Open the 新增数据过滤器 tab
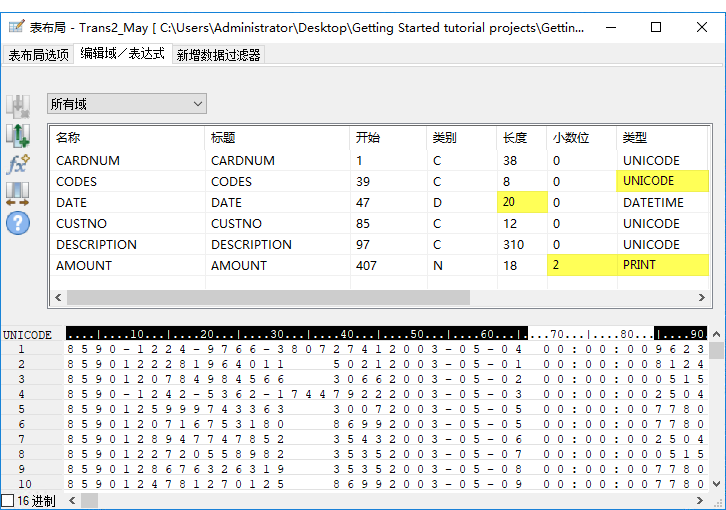The image size is (726, 510). 219,55
